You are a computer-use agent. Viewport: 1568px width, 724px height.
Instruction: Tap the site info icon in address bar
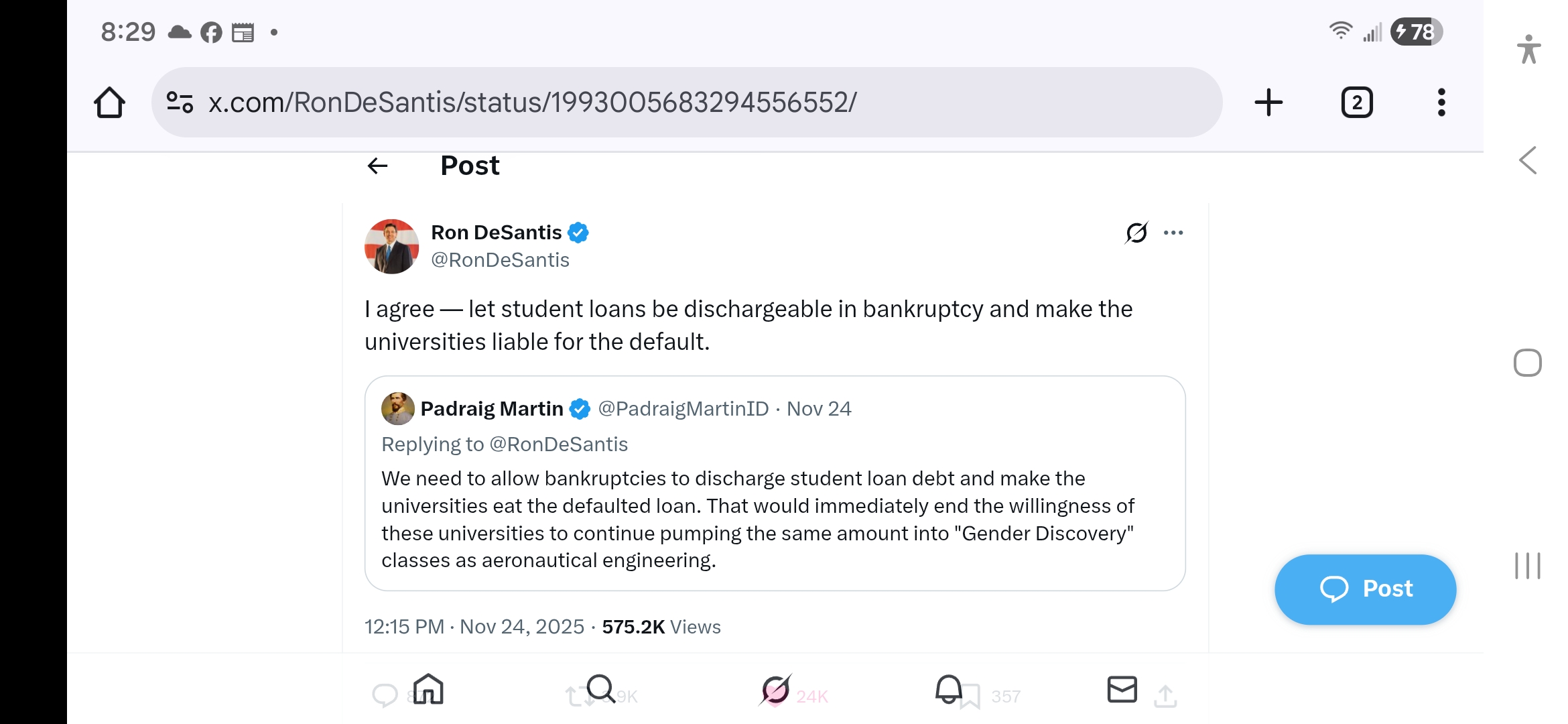[180, 103]
